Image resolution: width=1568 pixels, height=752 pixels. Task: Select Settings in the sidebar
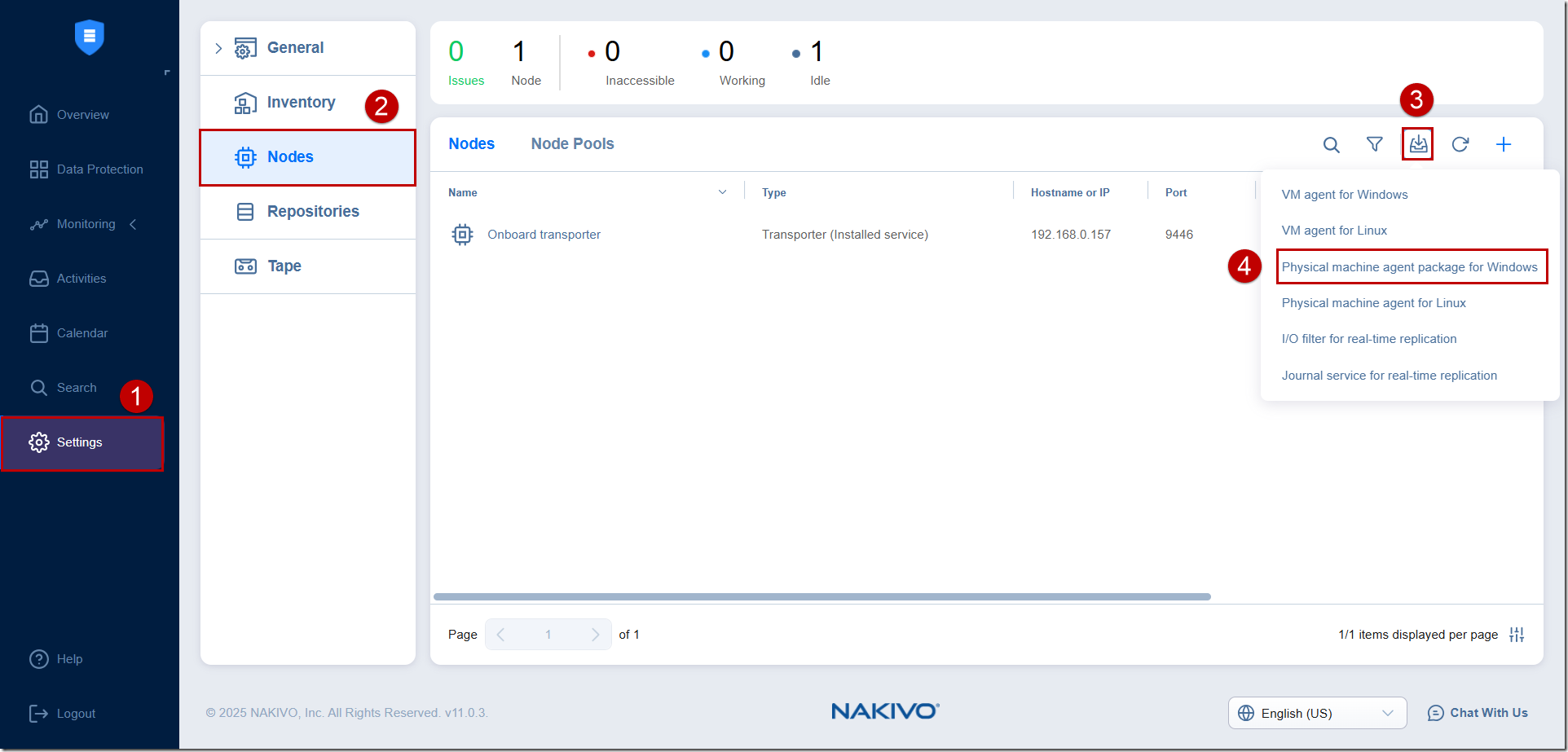(81, 442)
